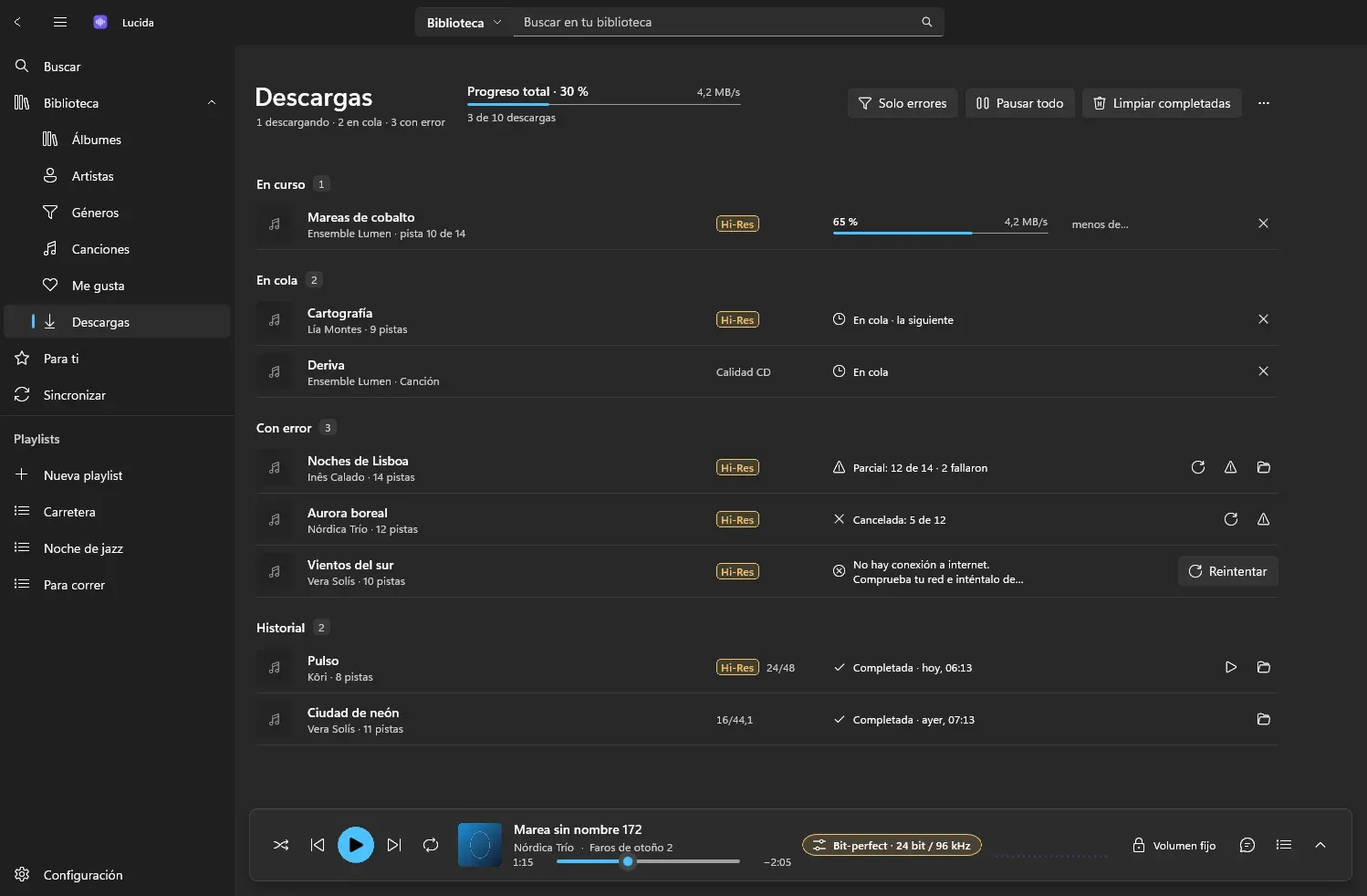Open the Carretera playlist
This screenshot has height=896, width=1367.
pos(117,512)
